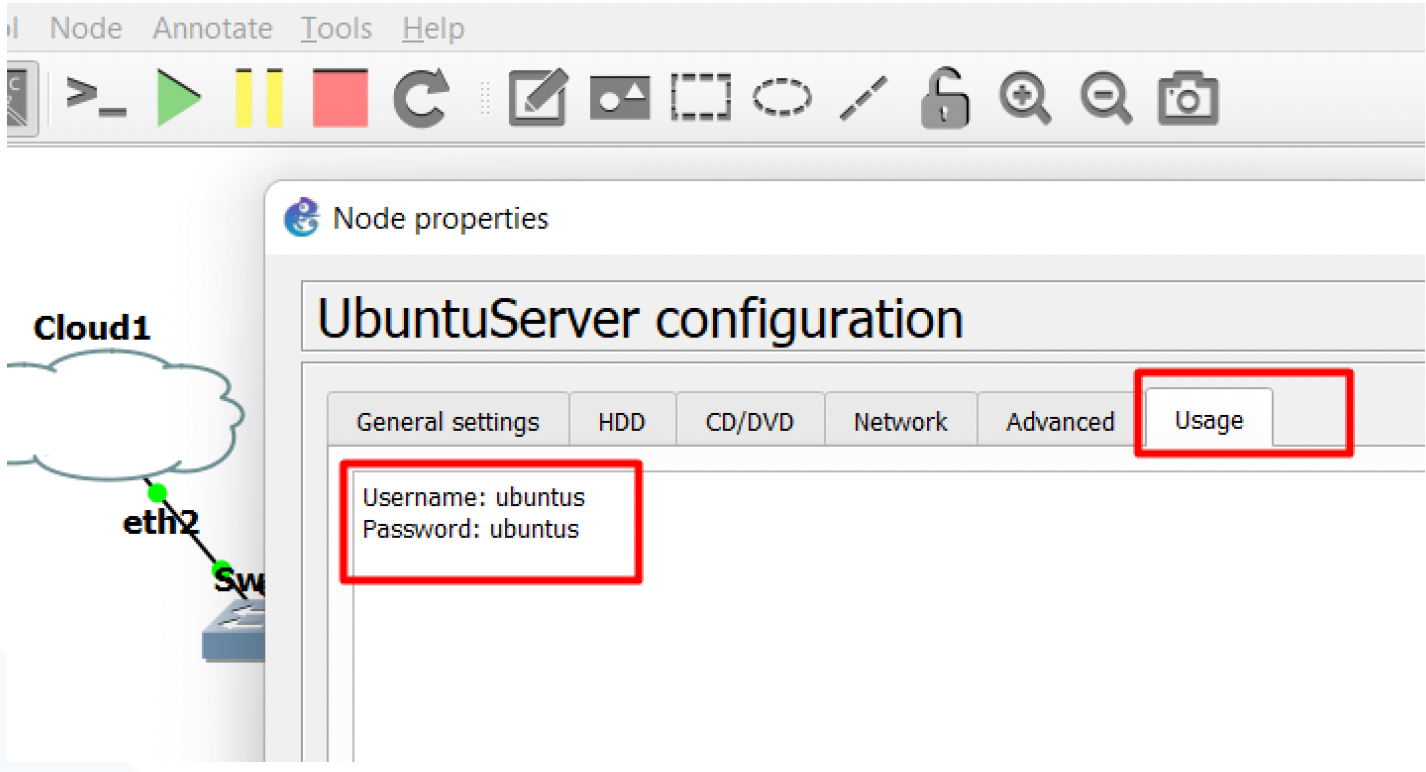Zoom in with magnifier plus icon
Screen dimensions: 1426x772
1025,98
